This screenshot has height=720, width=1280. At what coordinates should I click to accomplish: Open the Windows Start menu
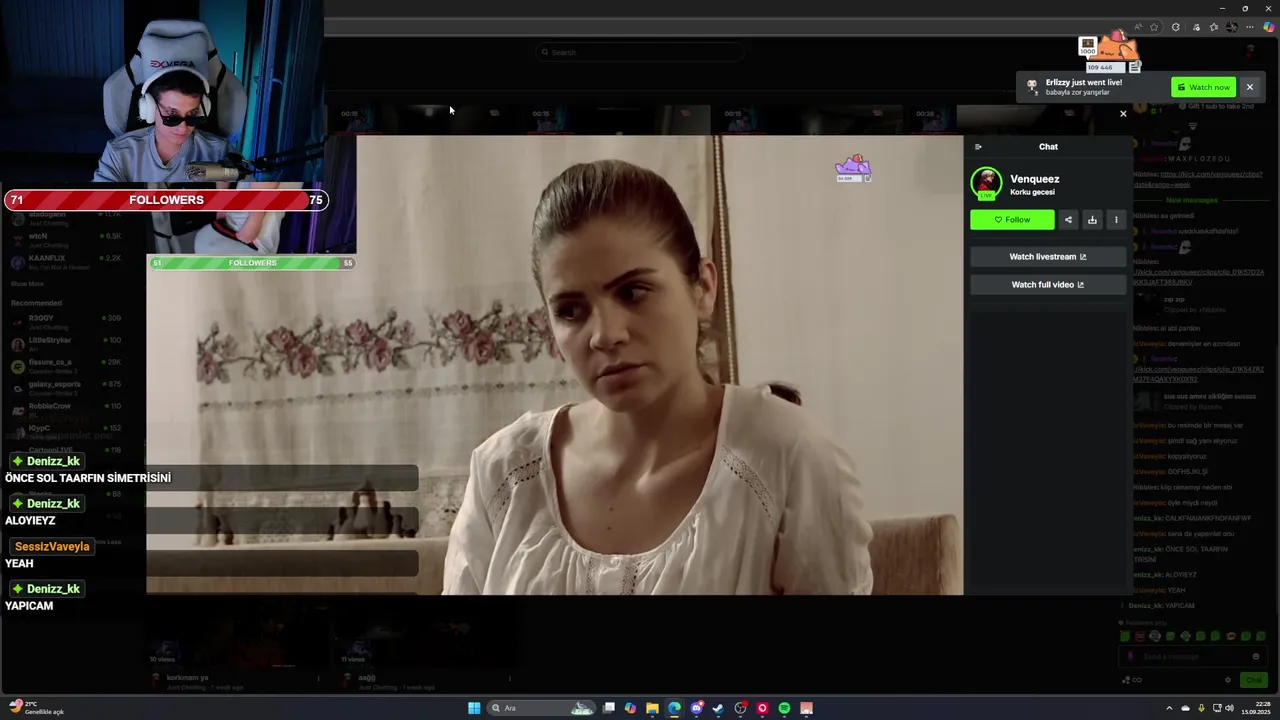(474, 708)
